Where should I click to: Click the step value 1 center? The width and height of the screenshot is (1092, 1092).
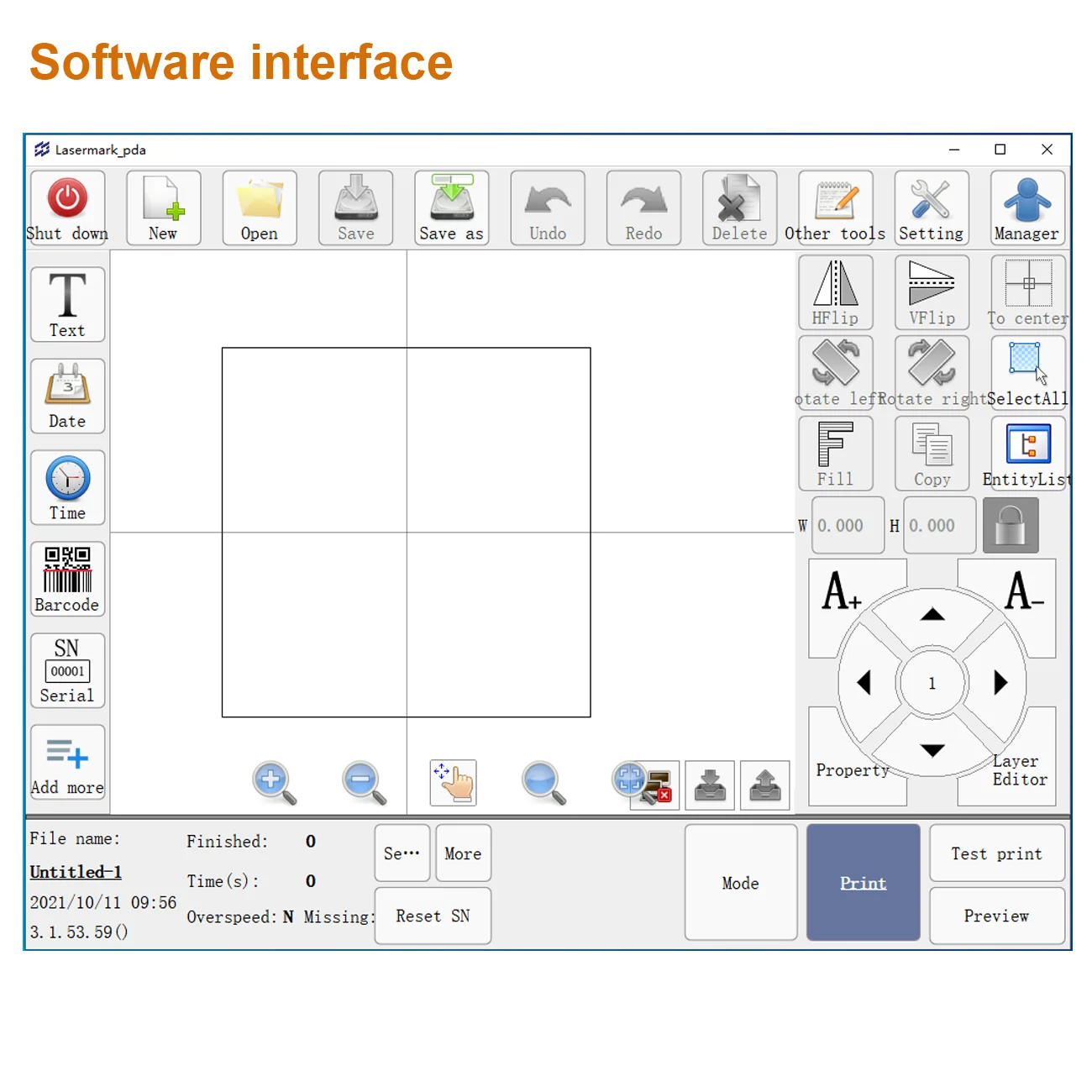pyautogui.click(x=932, y=683)
